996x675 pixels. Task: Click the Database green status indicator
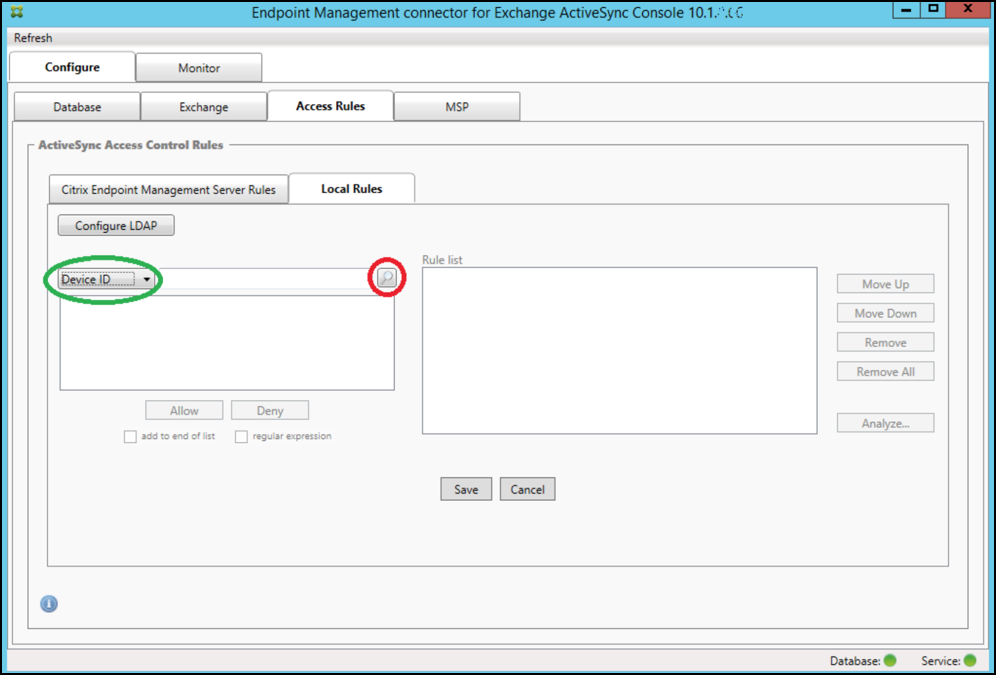tap(890, 661)
